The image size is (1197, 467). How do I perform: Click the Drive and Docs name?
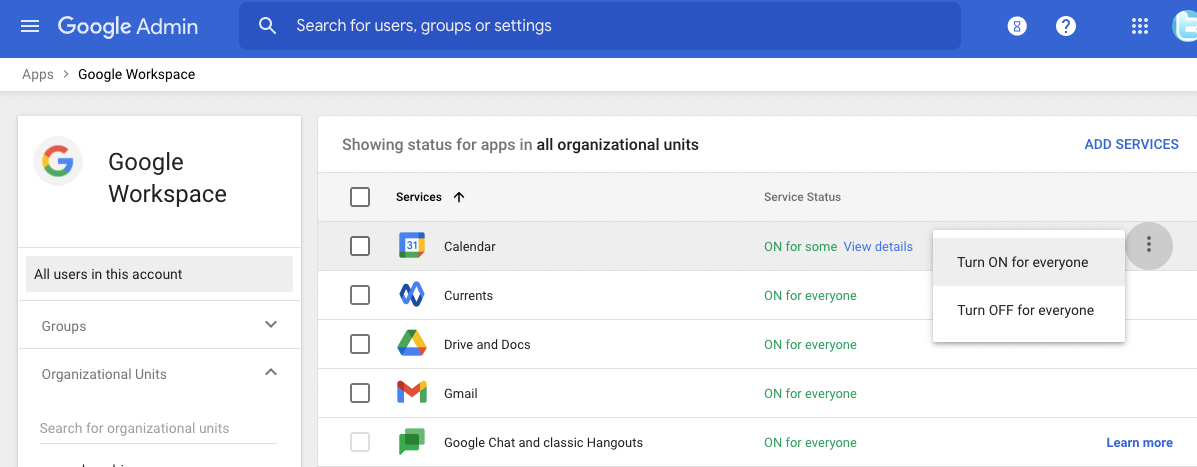click(x=487, y=344)
